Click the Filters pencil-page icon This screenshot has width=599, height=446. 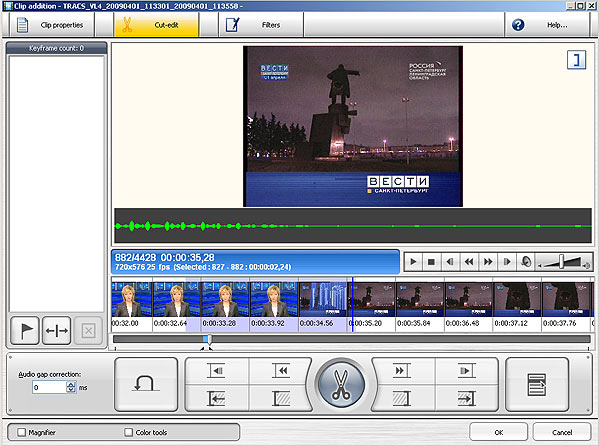(x=233, y=25)
